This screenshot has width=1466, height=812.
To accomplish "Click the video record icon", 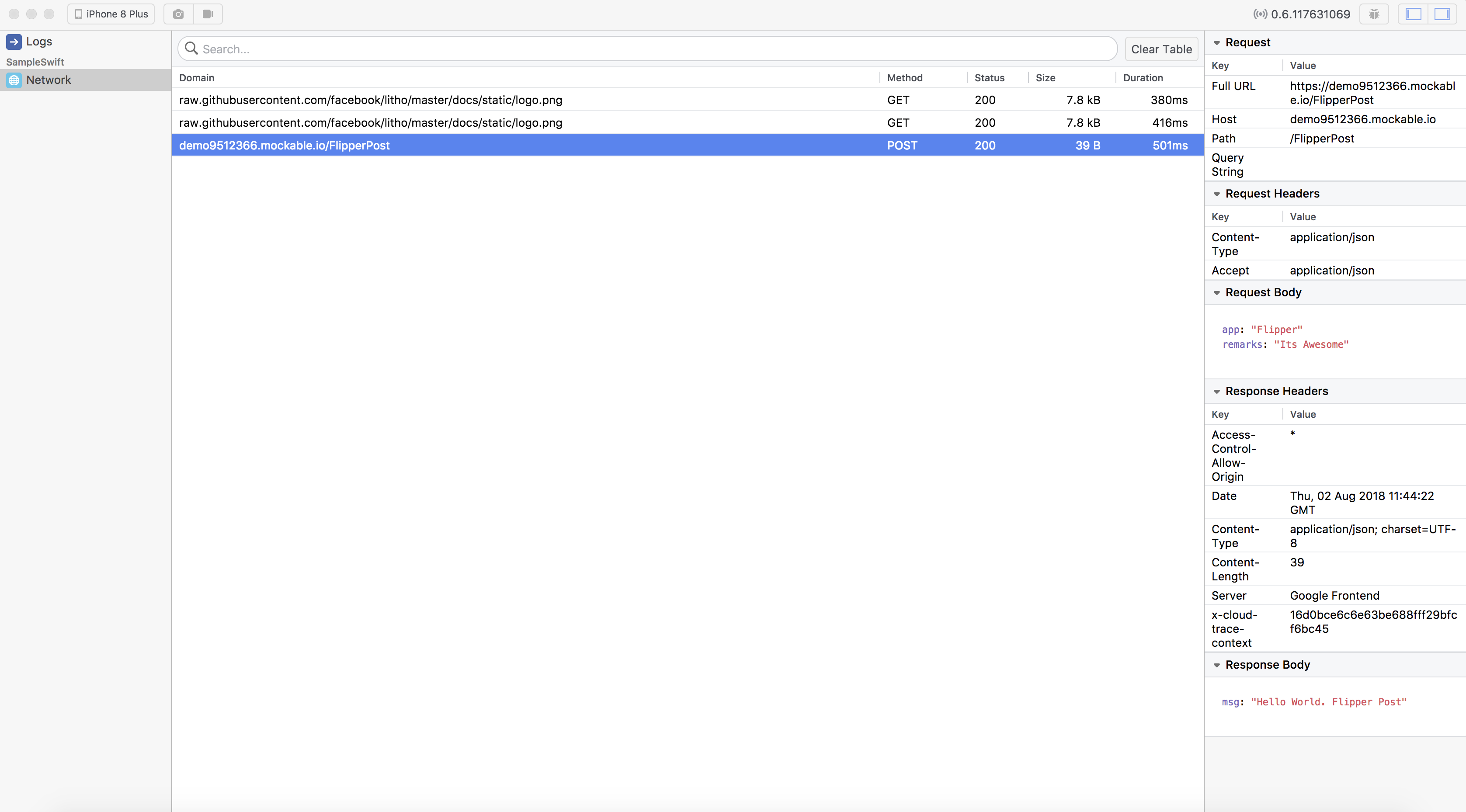I will (208, 14).
